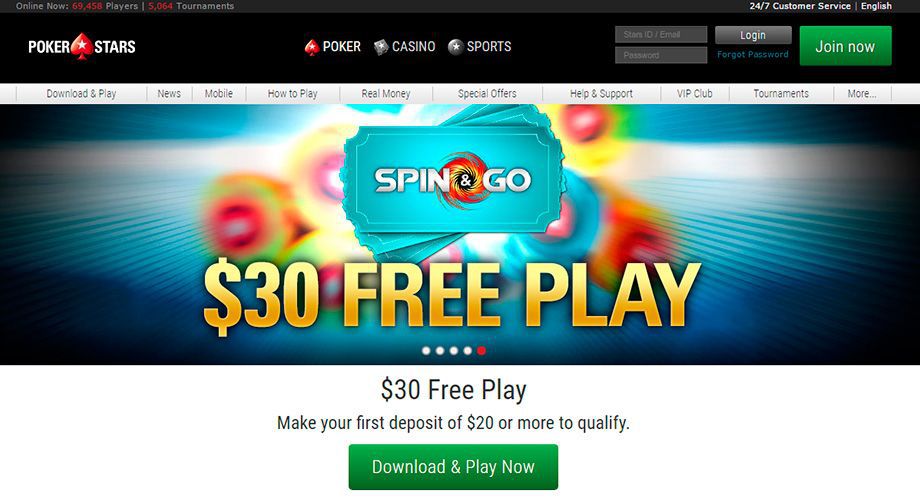Open the VIP Club menu item
This screenshot has height=498, width=920.
click(695, 93)
